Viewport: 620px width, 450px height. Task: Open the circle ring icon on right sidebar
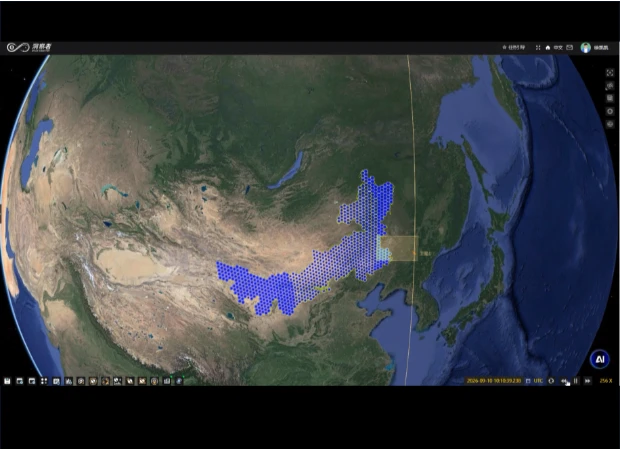click(x=610, y=112)
